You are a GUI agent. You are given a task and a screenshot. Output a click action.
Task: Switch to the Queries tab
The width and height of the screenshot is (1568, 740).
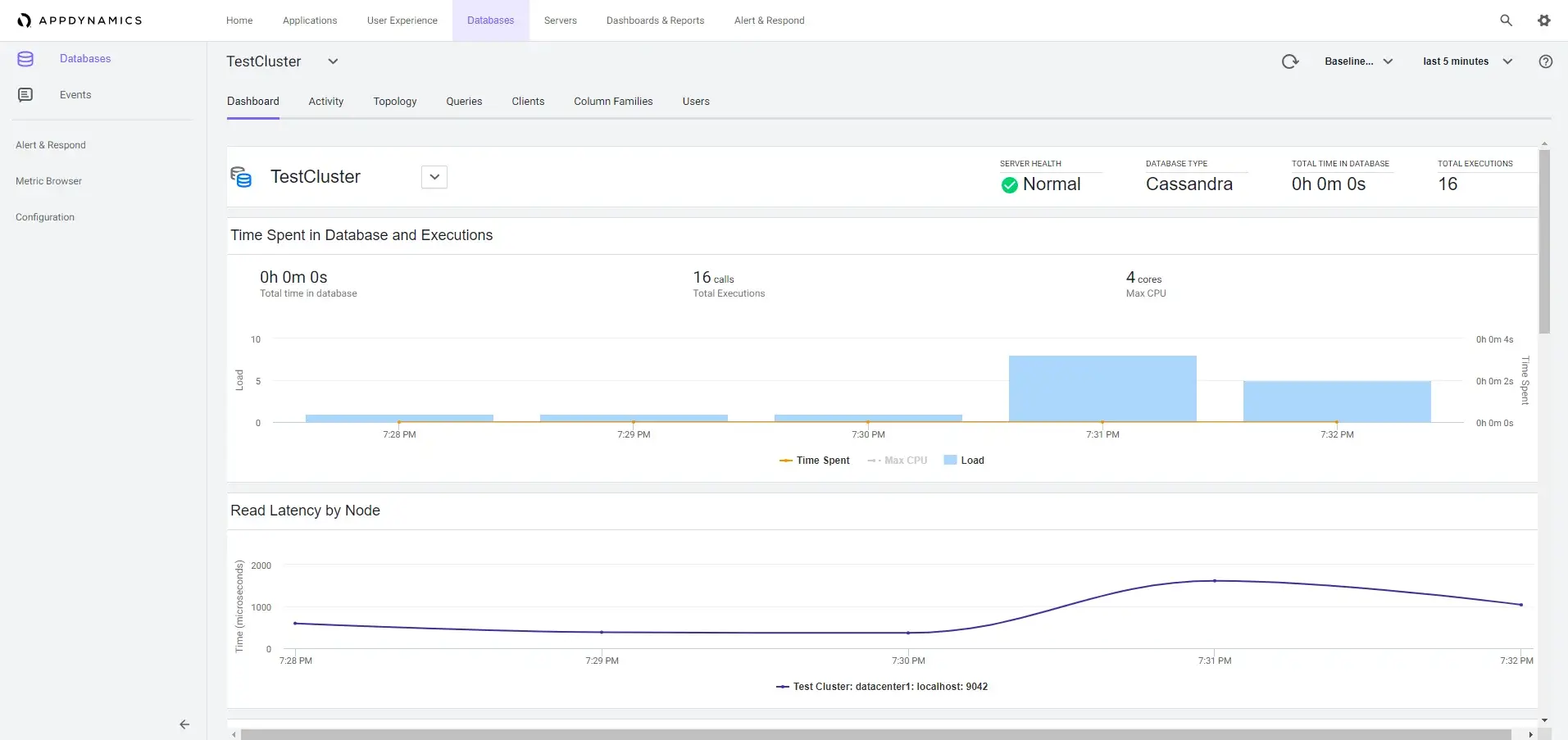point(464,102)
